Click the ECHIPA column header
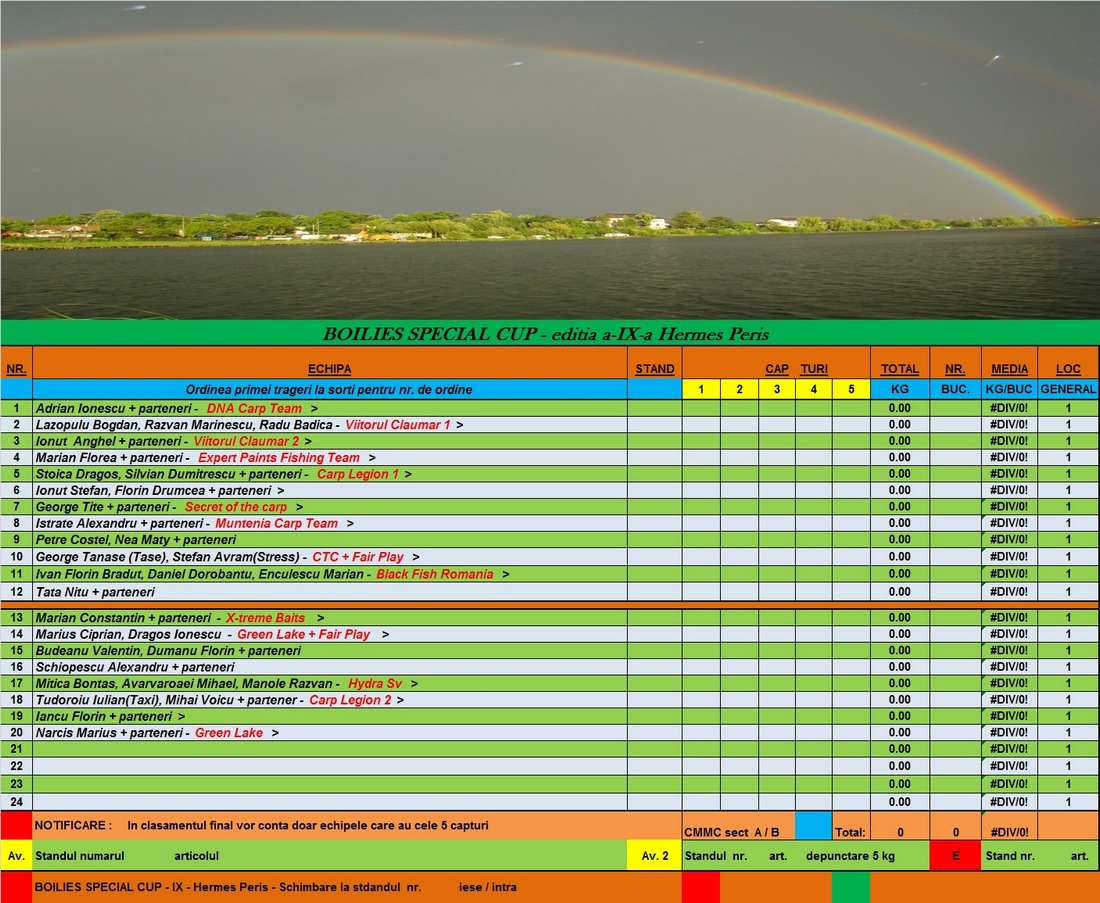The height and width of the screenshot is (903, 1100). 330,369
